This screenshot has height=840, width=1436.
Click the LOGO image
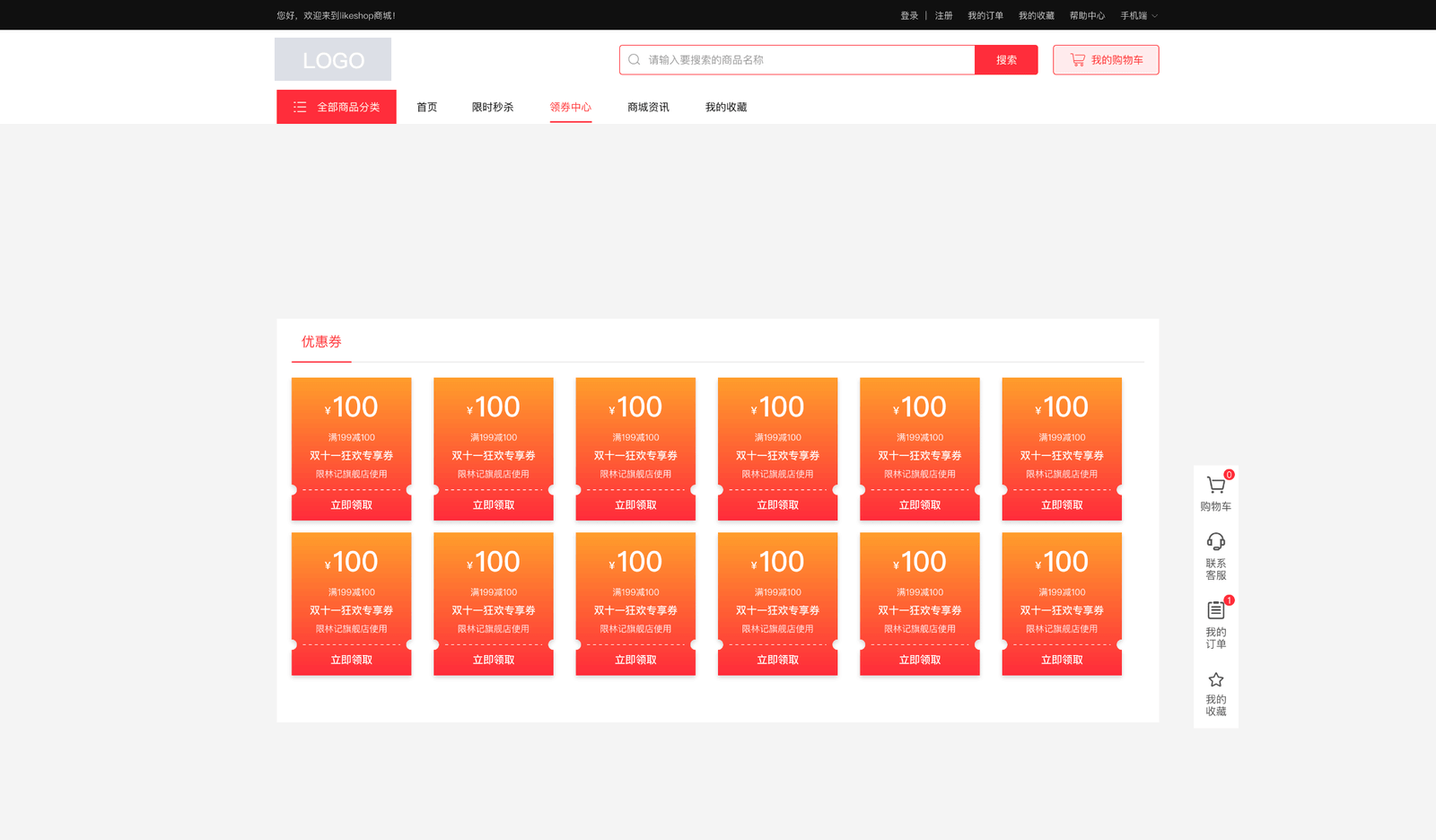[333, 60]
